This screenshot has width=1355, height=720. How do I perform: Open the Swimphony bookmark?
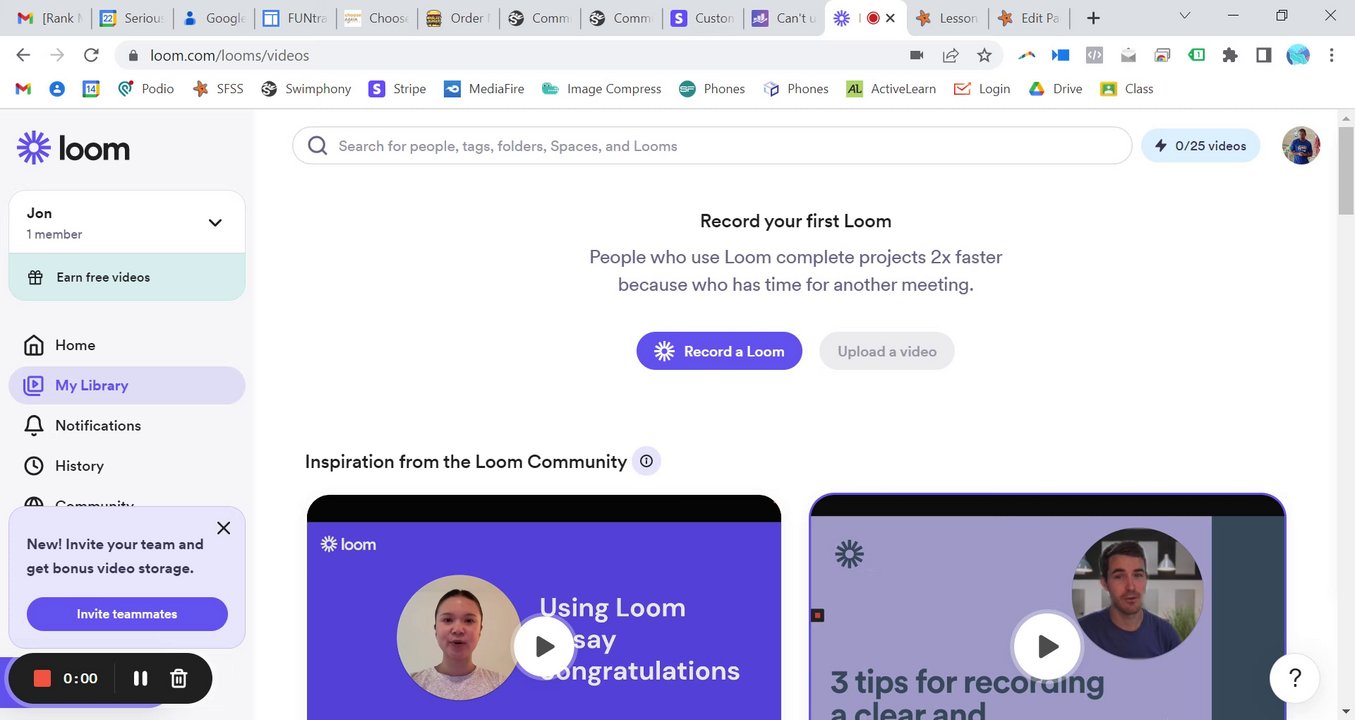click(x=306, y=89)
